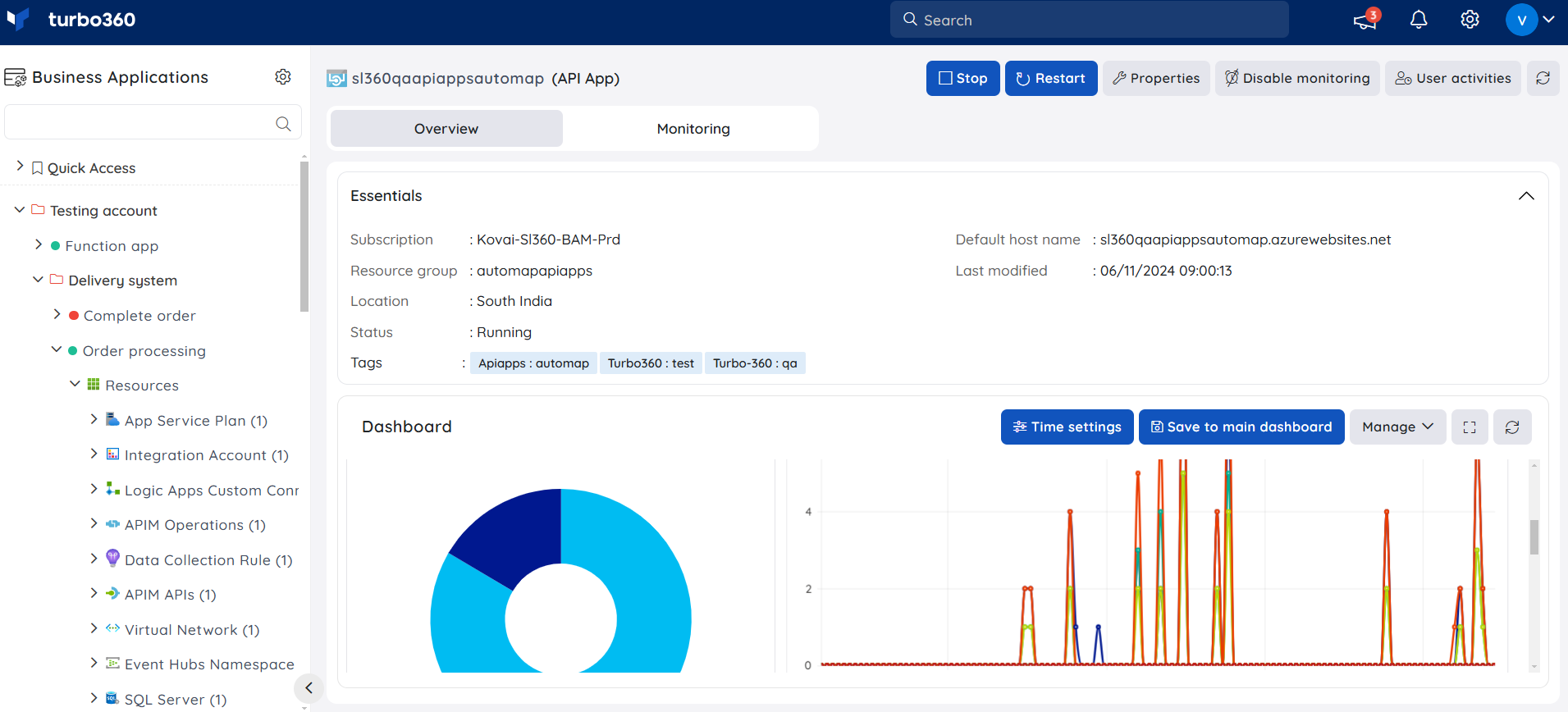Click the Apiapps : automap tag
Image resolution: width=1568 pixels, height=712 pixels.
[533, 363]
